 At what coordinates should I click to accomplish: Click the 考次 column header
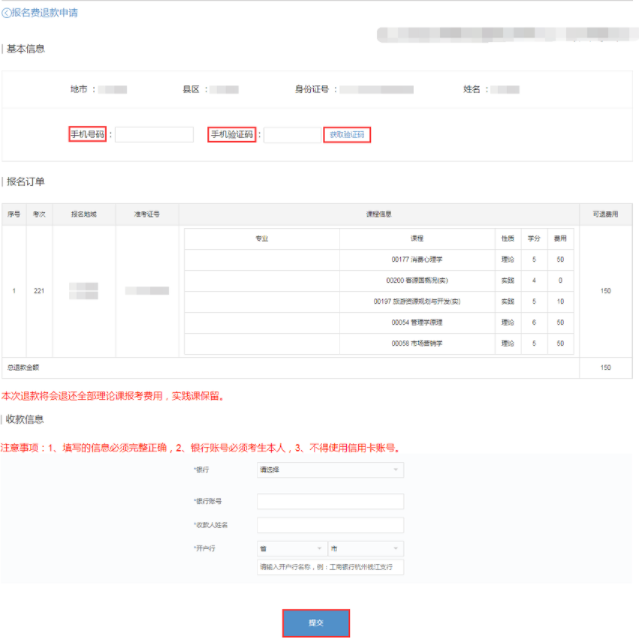(39, 214)
